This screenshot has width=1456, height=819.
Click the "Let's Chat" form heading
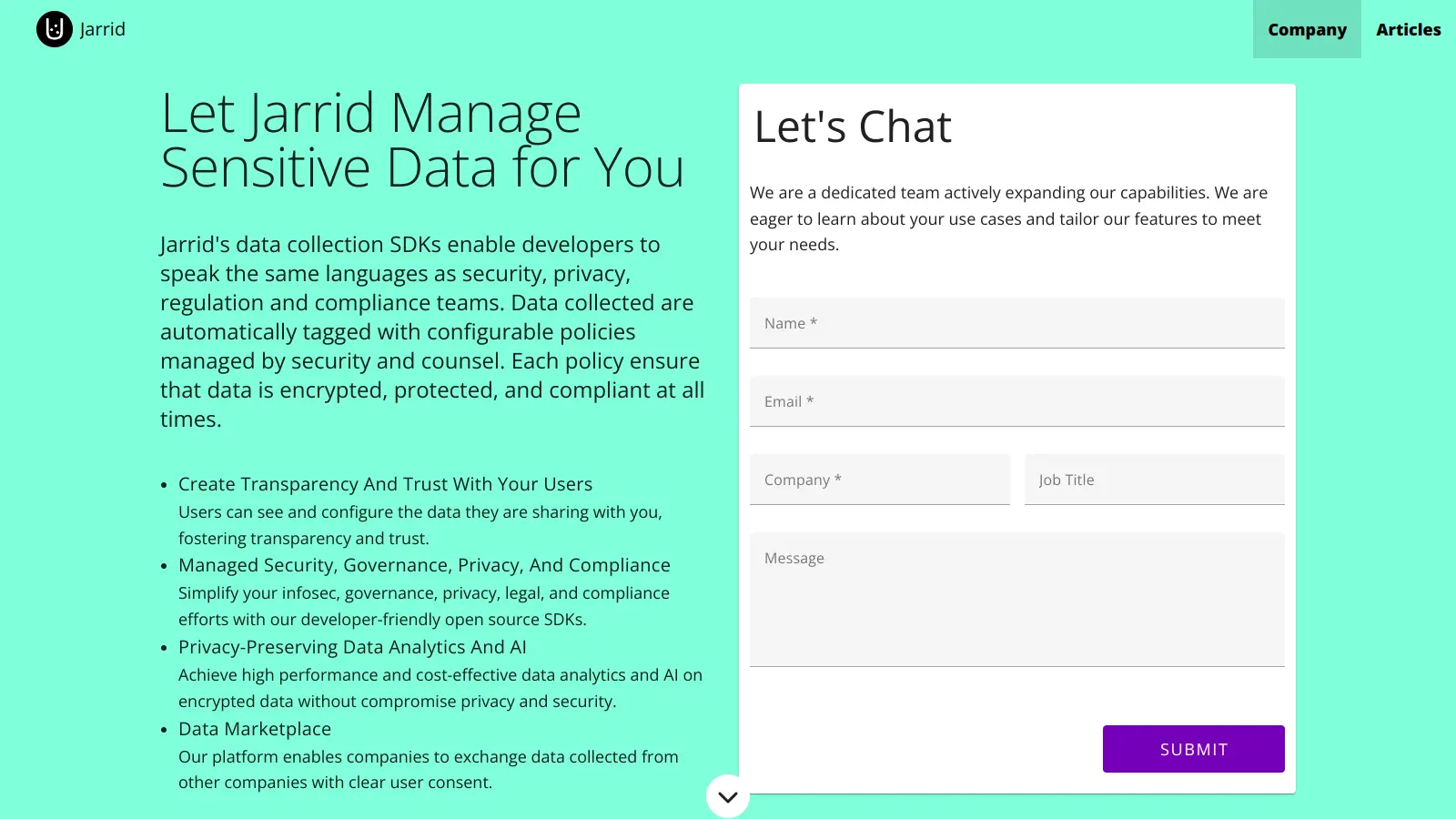[x=853, y=126]
